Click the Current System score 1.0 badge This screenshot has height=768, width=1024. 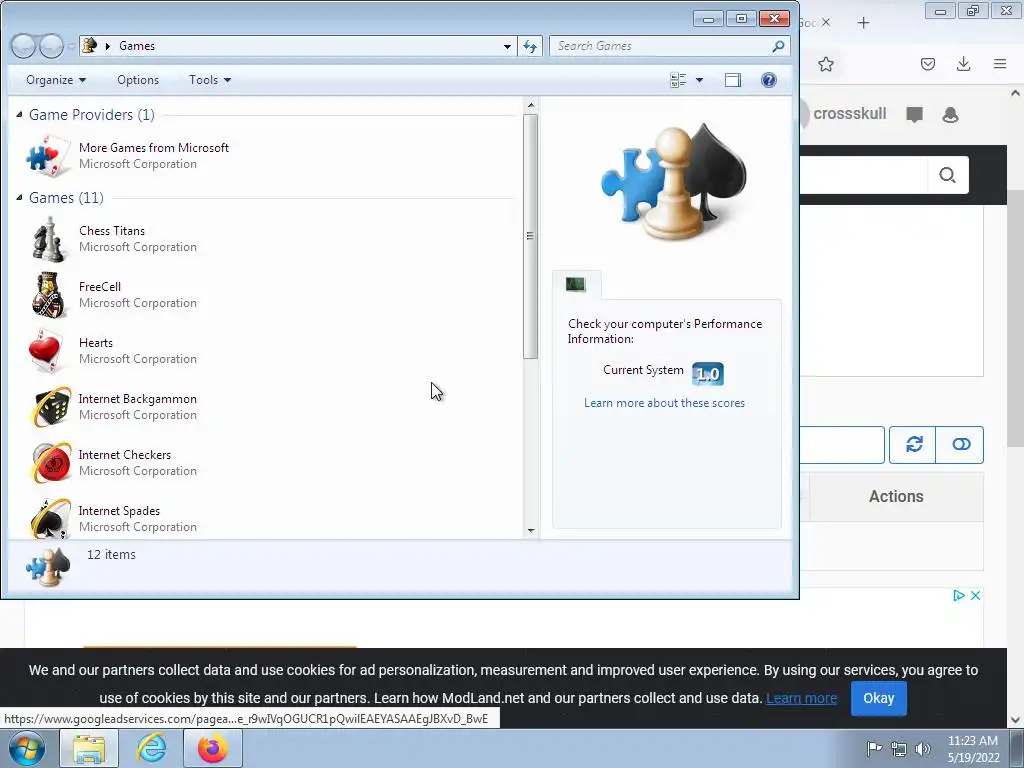tap(707, 374)
